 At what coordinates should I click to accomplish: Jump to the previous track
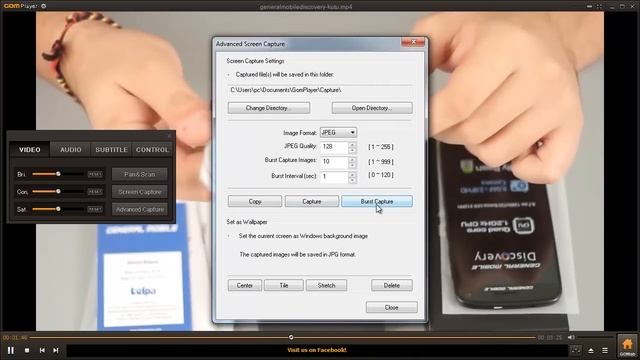point(42,350)
